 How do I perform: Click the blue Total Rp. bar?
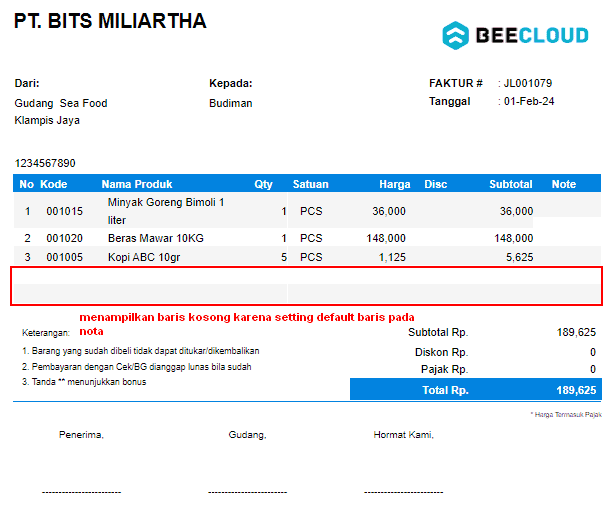(x=476, y=390)
